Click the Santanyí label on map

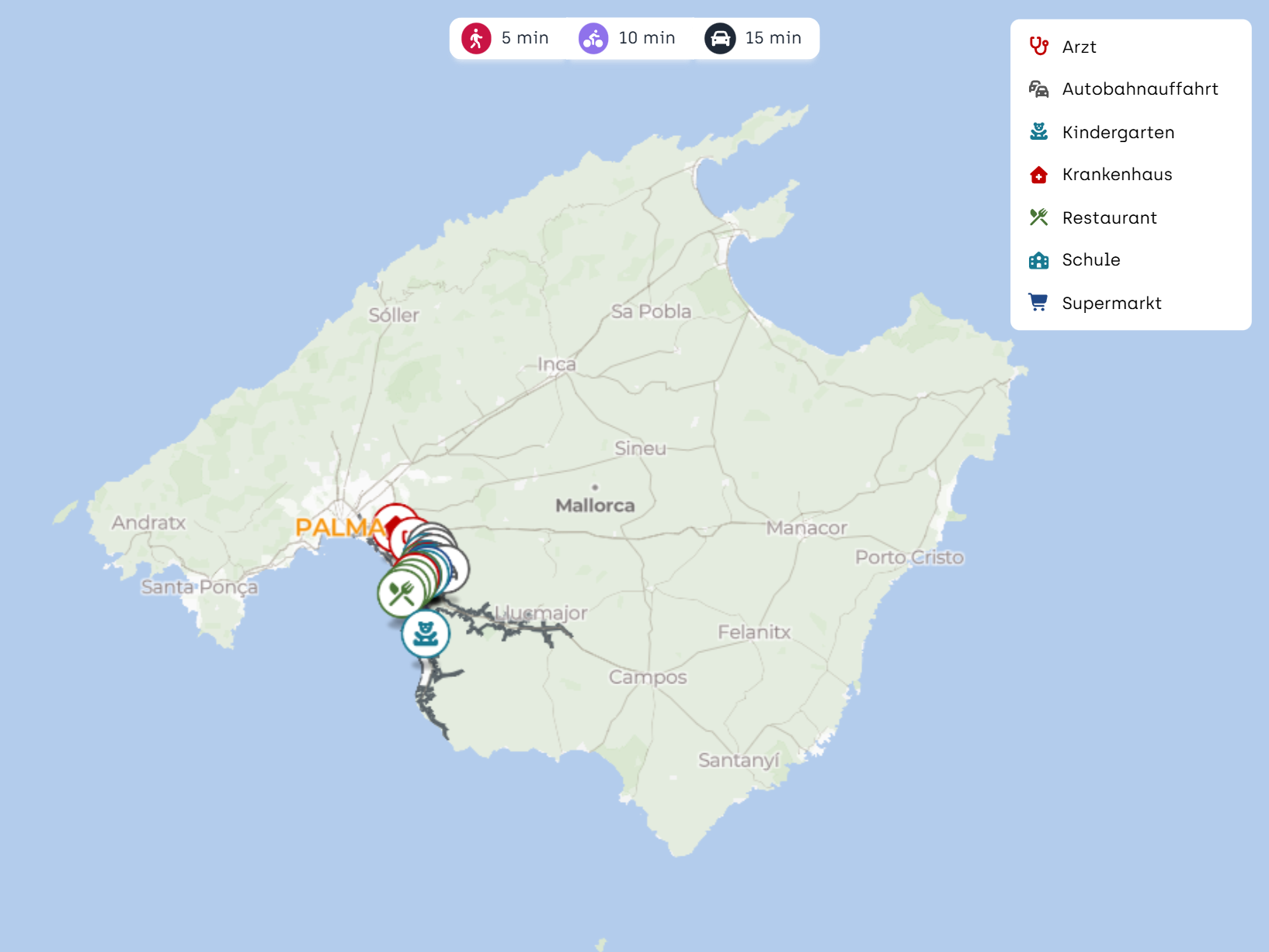(738, 760)
